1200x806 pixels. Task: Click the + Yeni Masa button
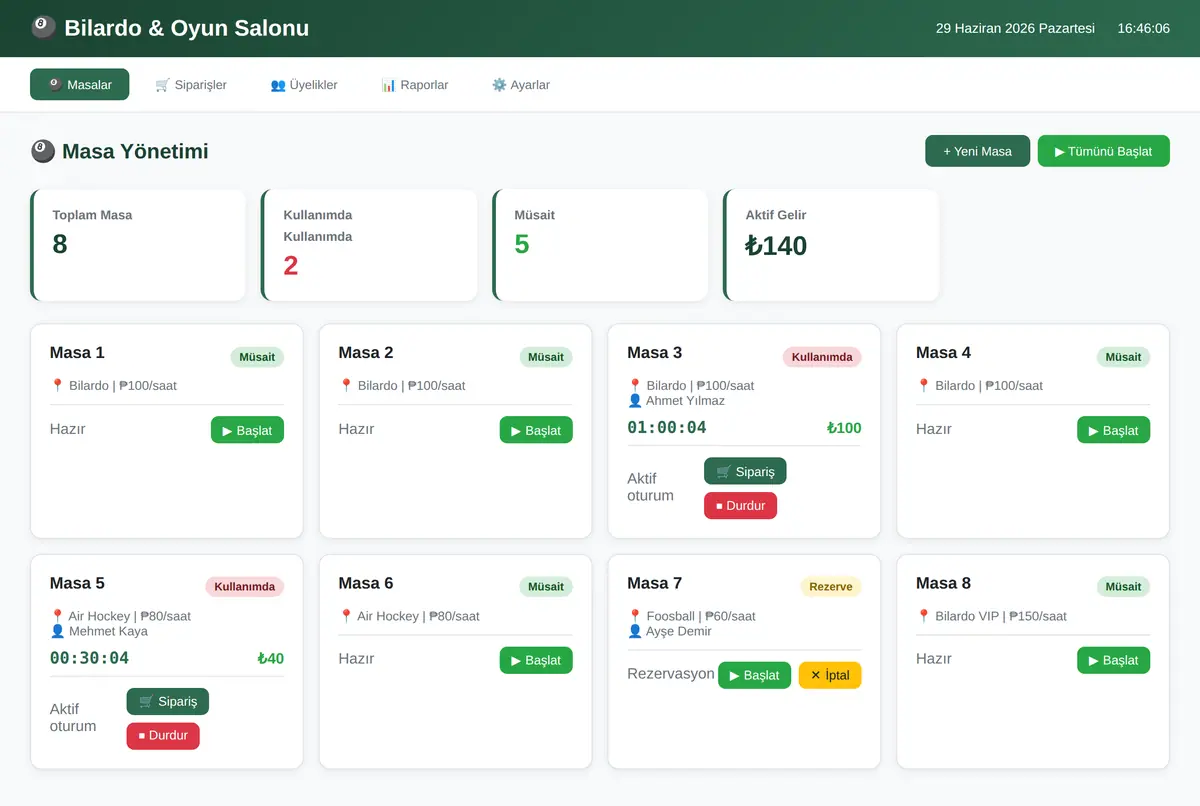pos(977,151)
